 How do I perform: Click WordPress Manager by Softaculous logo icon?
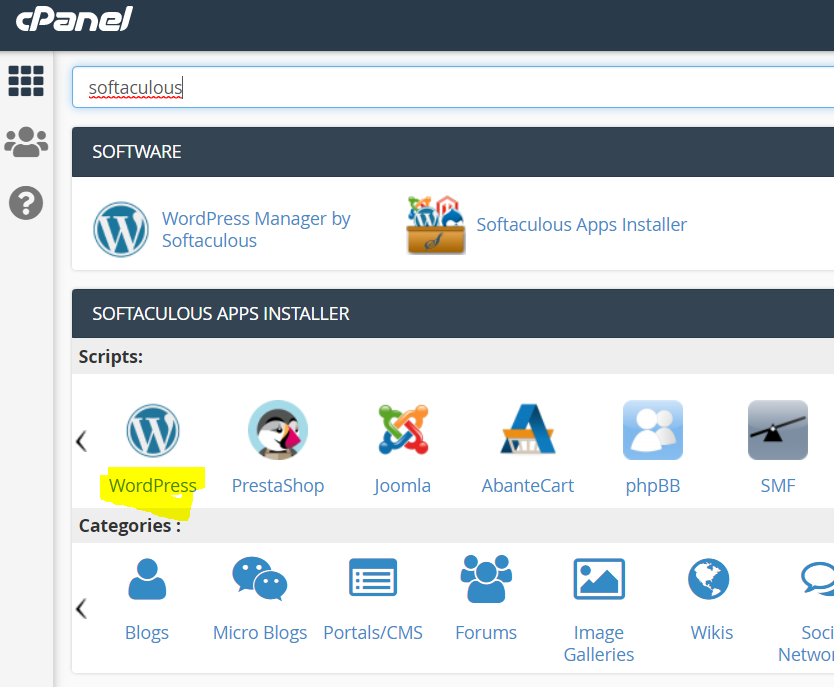pyautogui.click(x=121, y=229)
